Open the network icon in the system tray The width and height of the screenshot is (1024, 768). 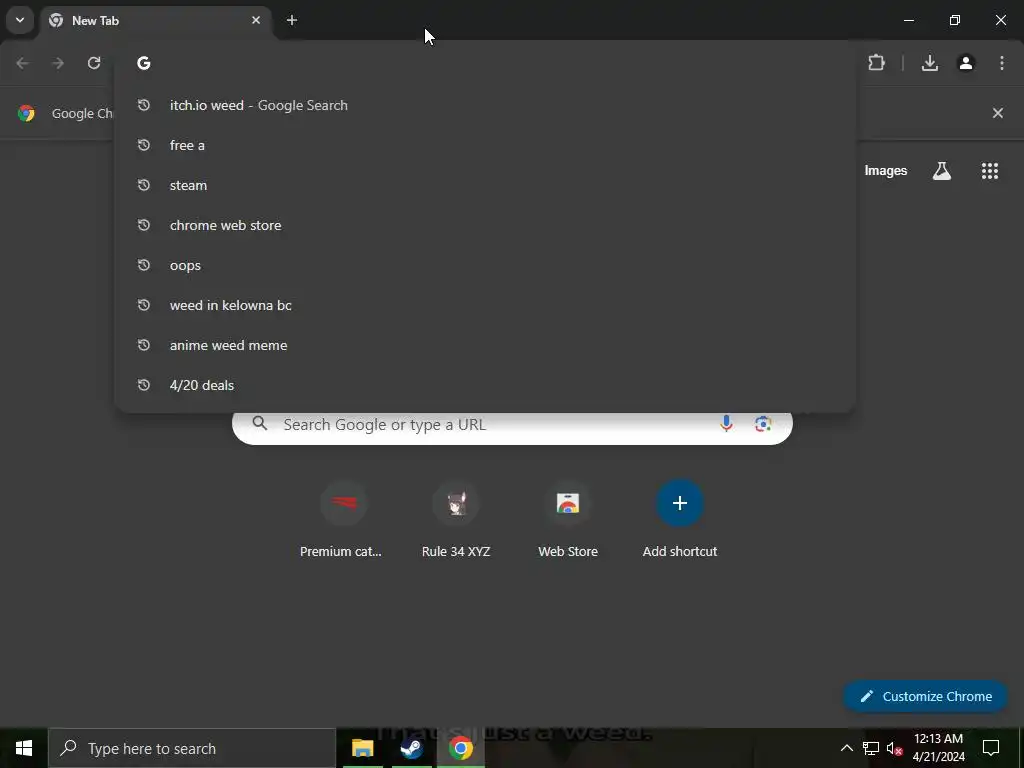tap(871, 748)
